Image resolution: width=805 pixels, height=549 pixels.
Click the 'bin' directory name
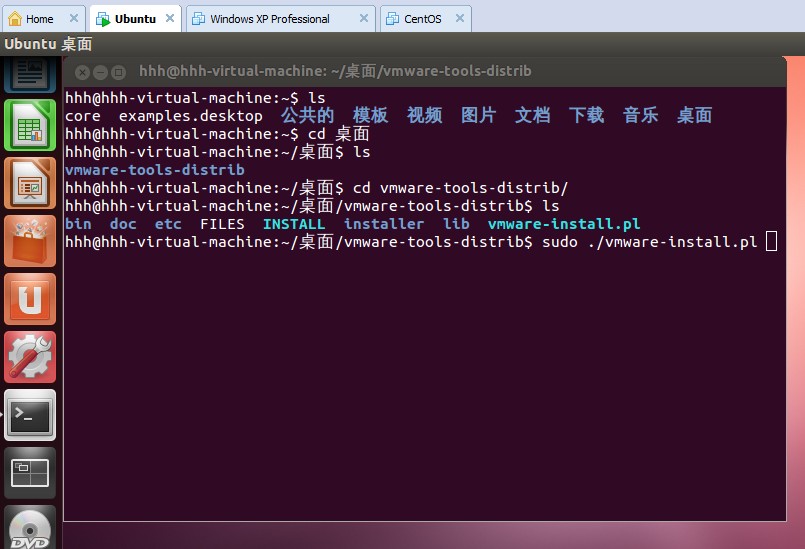[79, 224]
